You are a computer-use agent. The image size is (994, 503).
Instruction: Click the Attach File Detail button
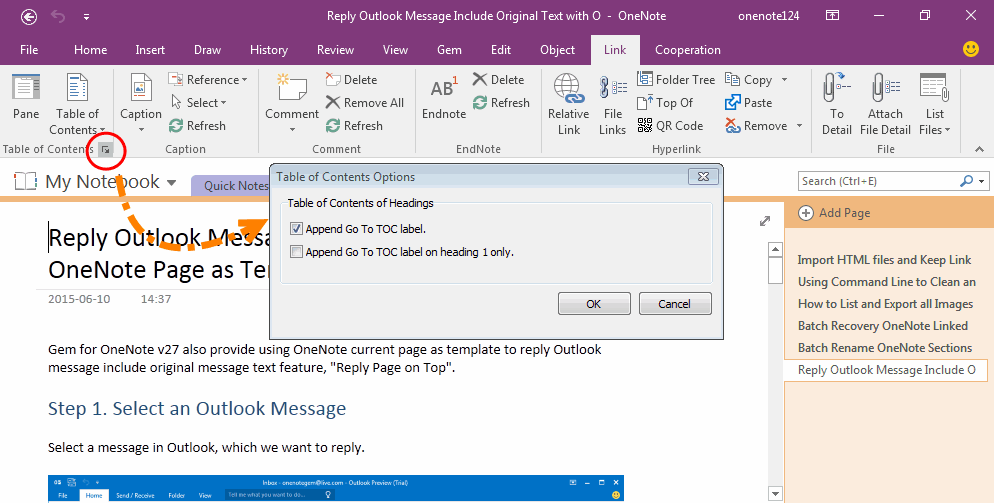point(885,103)
